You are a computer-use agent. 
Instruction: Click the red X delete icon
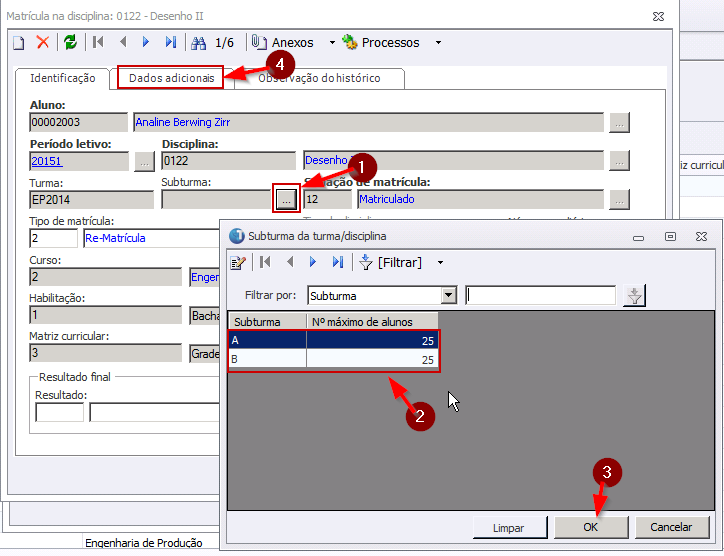click(43, 43)
